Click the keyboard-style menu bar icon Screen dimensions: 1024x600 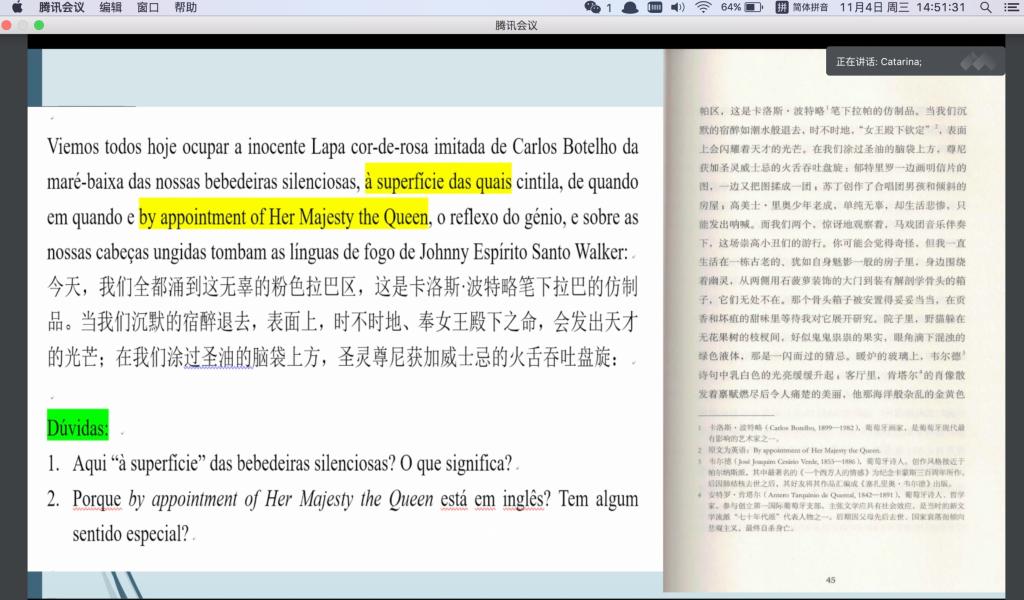pos(654,7)
